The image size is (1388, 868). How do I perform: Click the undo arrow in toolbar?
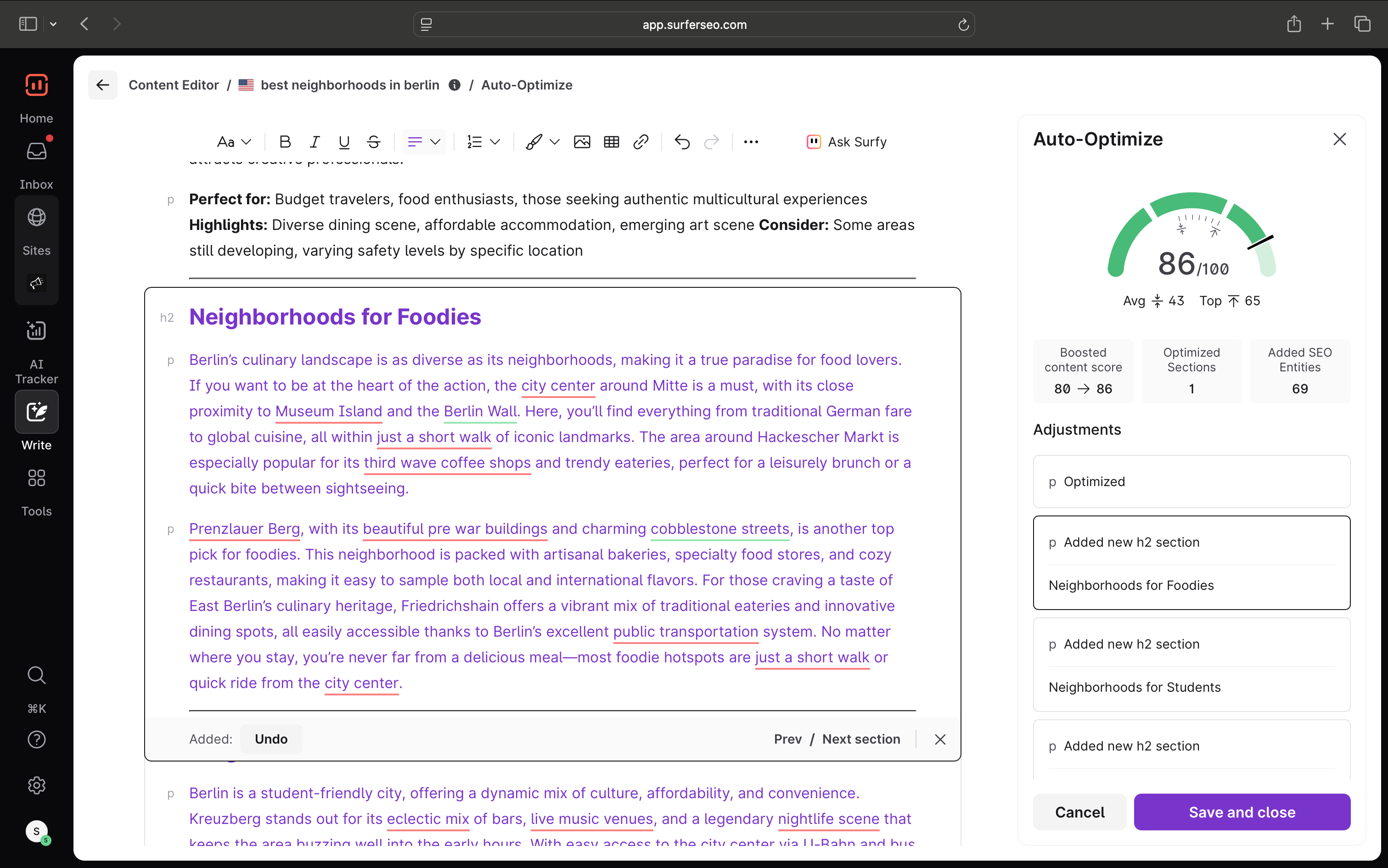coord(682,142)
